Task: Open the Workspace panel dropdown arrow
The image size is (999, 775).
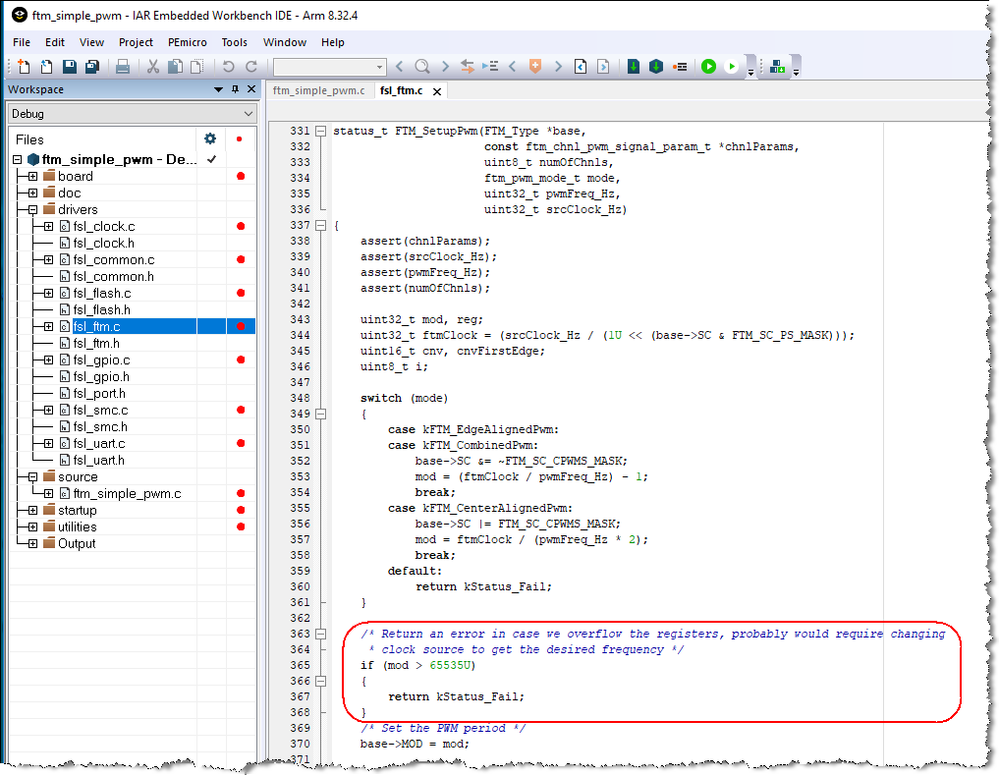Action: coord(219,89)
